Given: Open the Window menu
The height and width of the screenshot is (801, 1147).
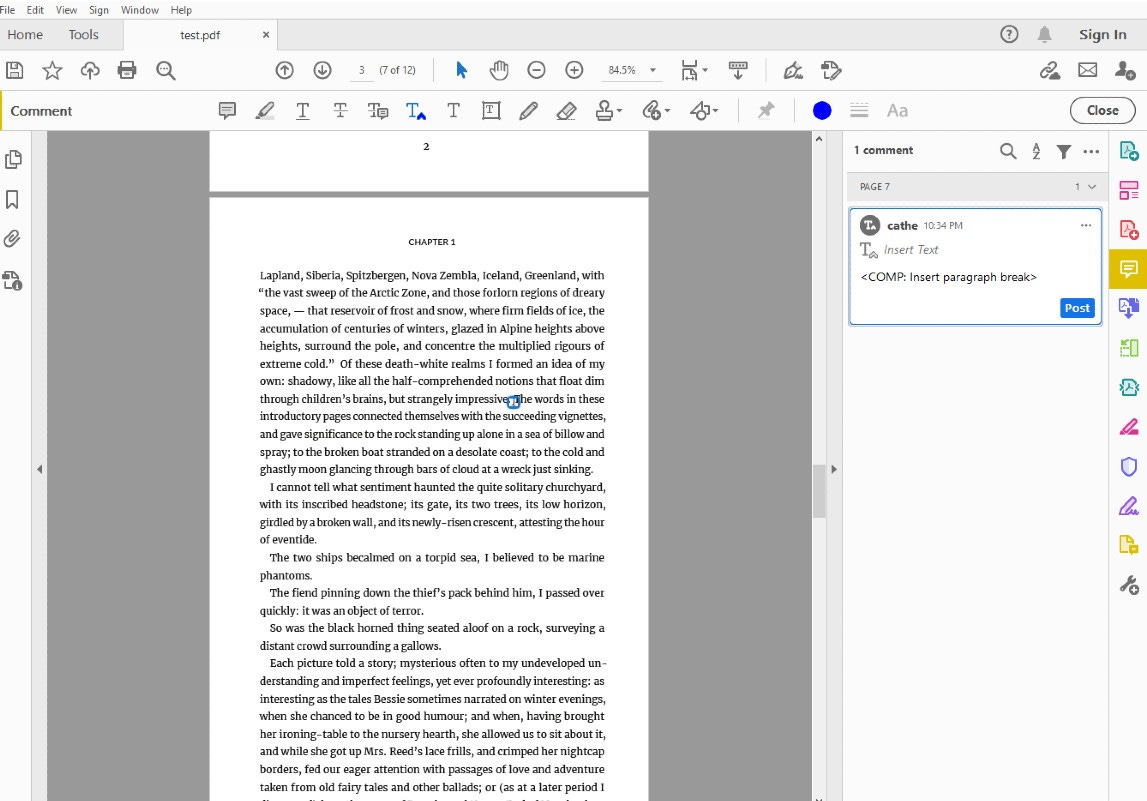Looking at the screenshot, I should [140, 10].
